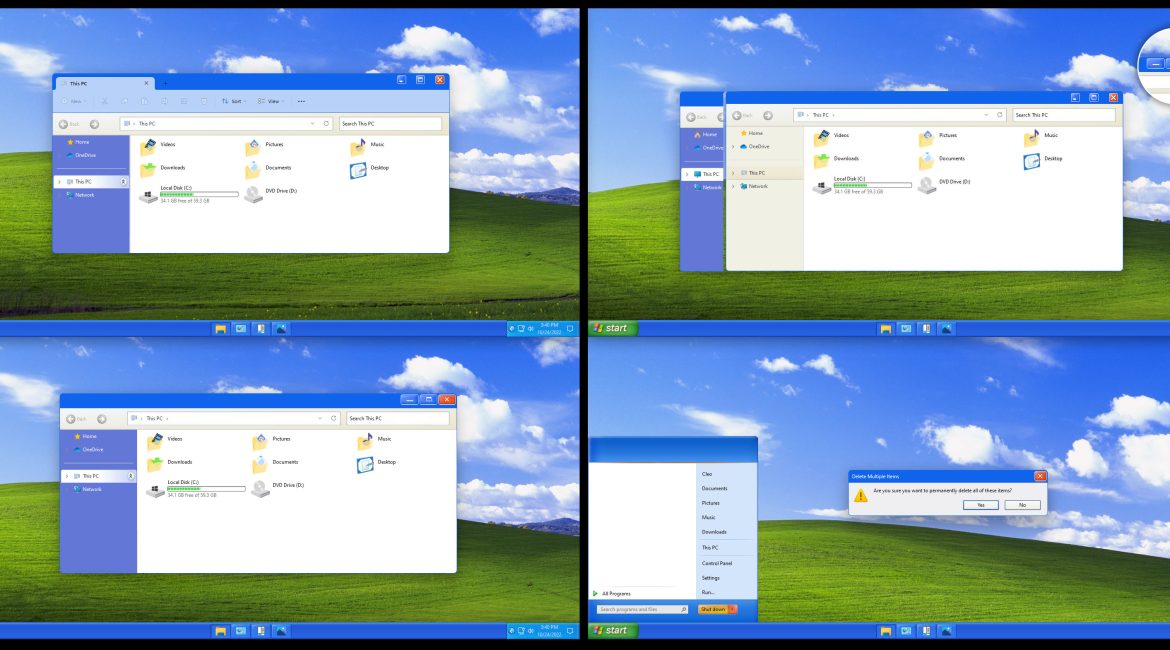Viewport: 1170px width, 650px height.
Task: Focus Search programs and files box in Start menu
Action: pos(642,610)
